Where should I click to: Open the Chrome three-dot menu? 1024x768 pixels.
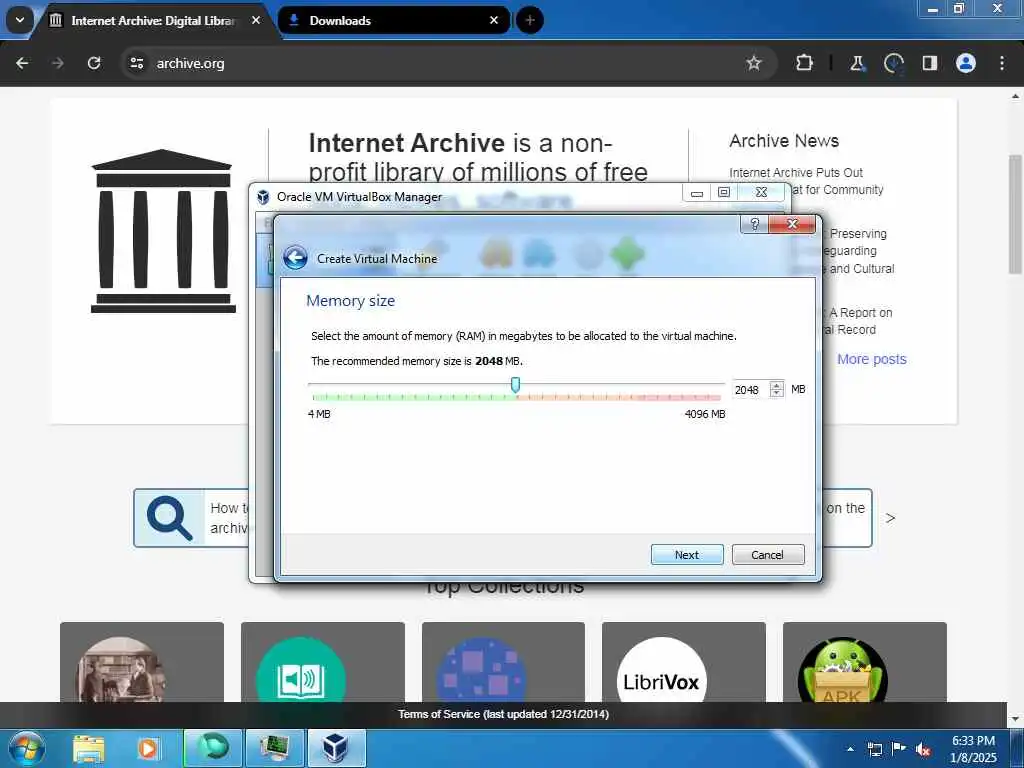coord(1002,63)
